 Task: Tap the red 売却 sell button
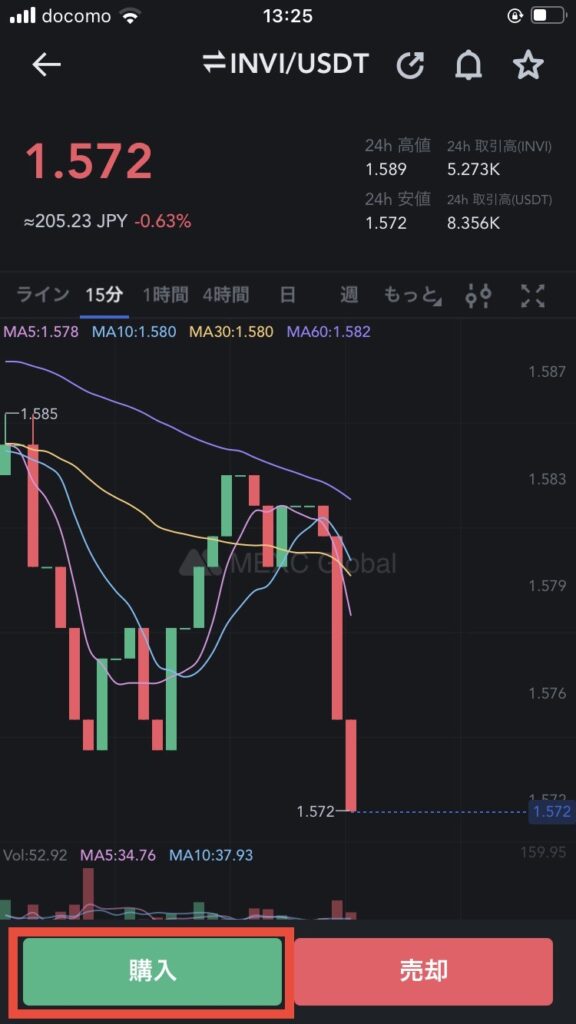[x=423, y=971]
